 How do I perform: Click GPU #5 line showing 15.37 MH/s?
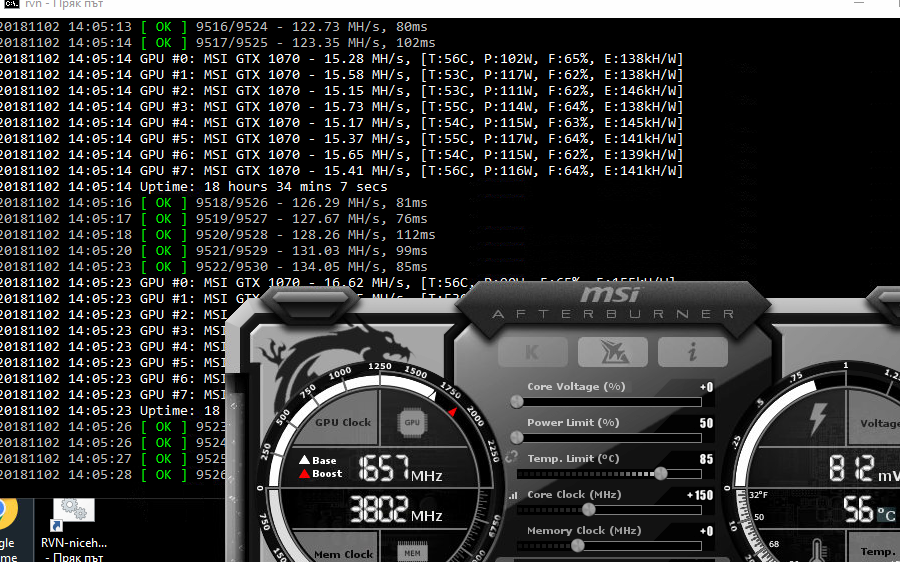342,139
